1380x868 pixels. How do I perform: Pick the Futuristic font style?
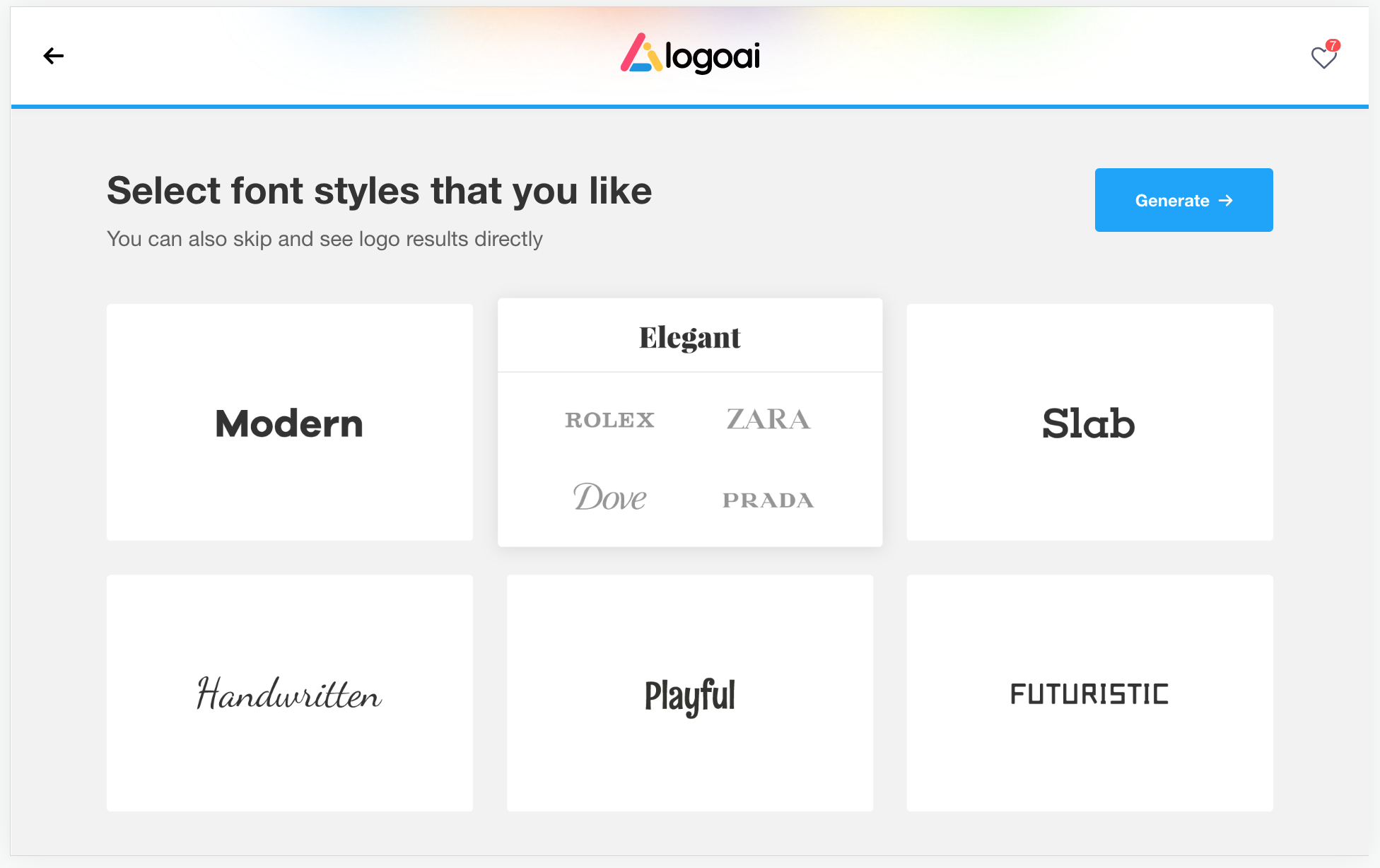[x=1089, y=693]
